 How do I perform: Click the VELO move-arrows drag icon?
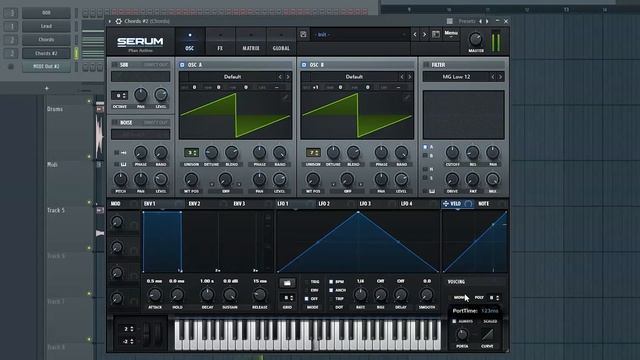pyautogui.click(x=446, y=203)
